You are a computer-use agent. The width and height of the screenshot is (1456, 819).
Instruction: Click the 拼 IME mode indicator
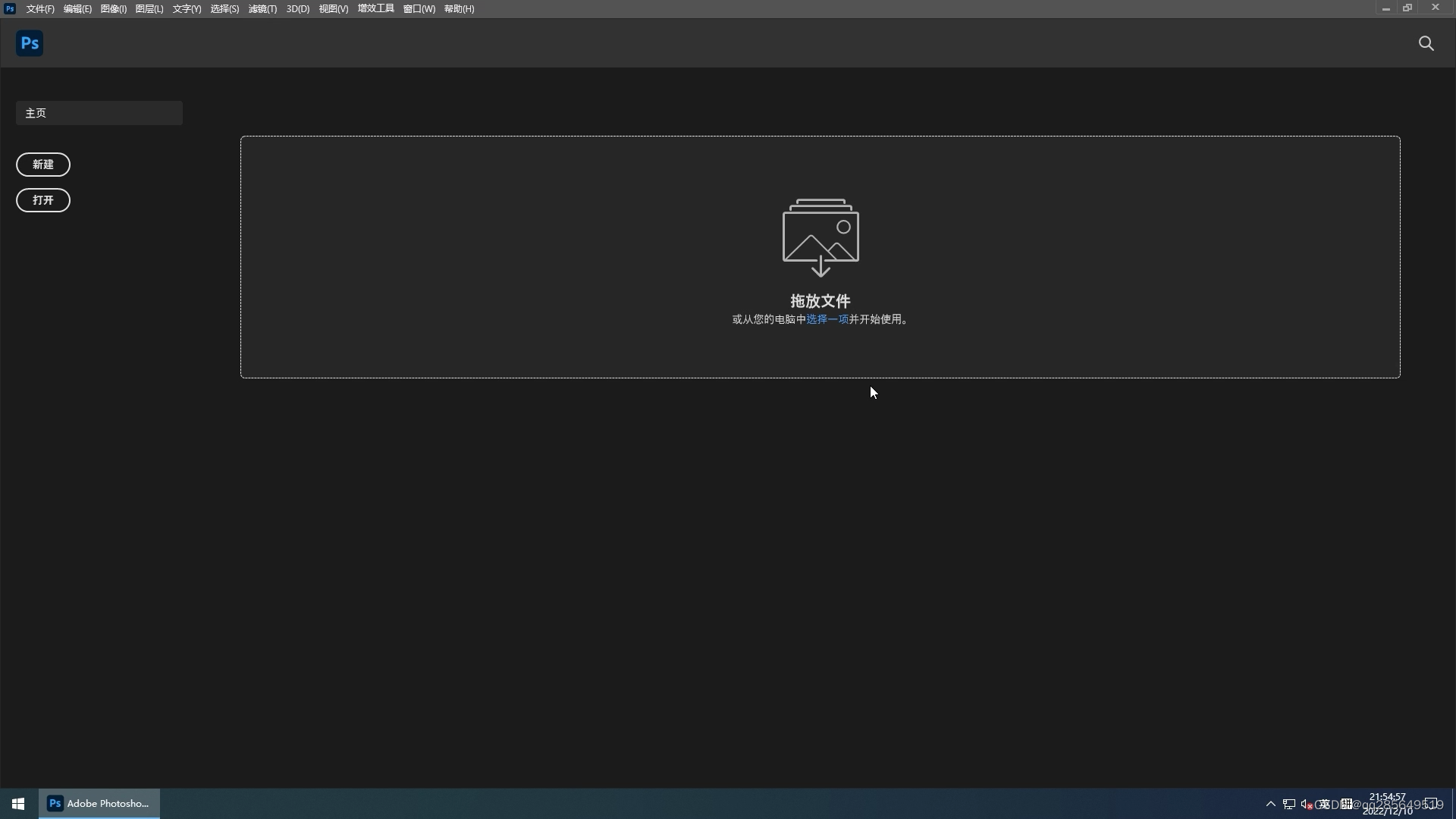[1347, 804]
